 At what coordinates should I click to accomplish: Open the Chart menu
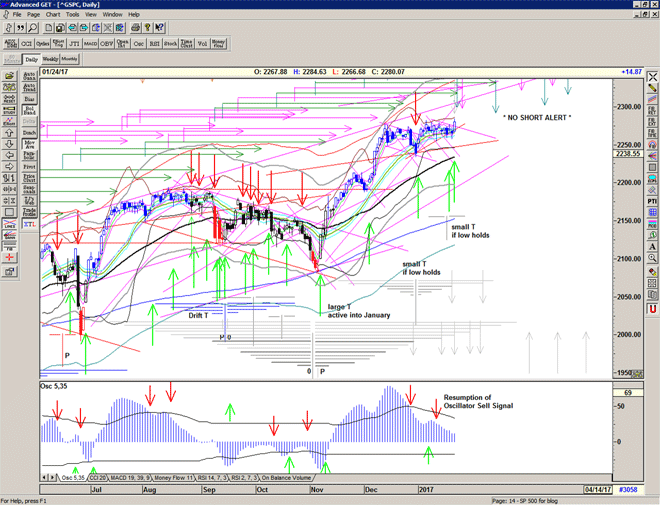[x=51, y=15]
